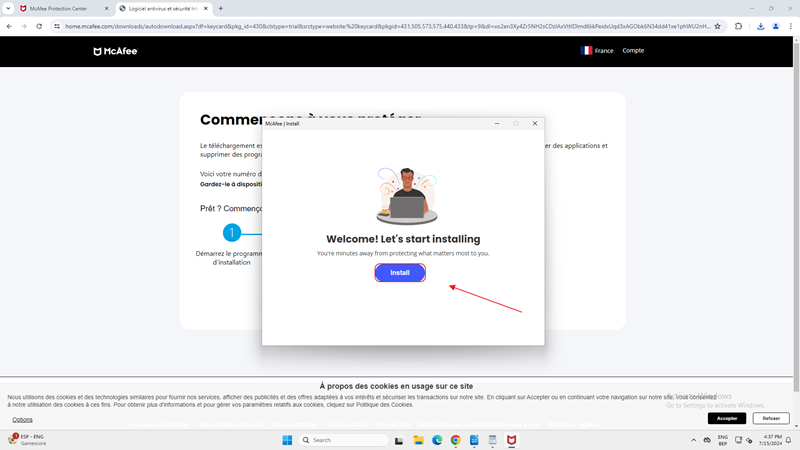
Task: Open cookie Options link
Action: pyautogui.click(x=22, y=419)
